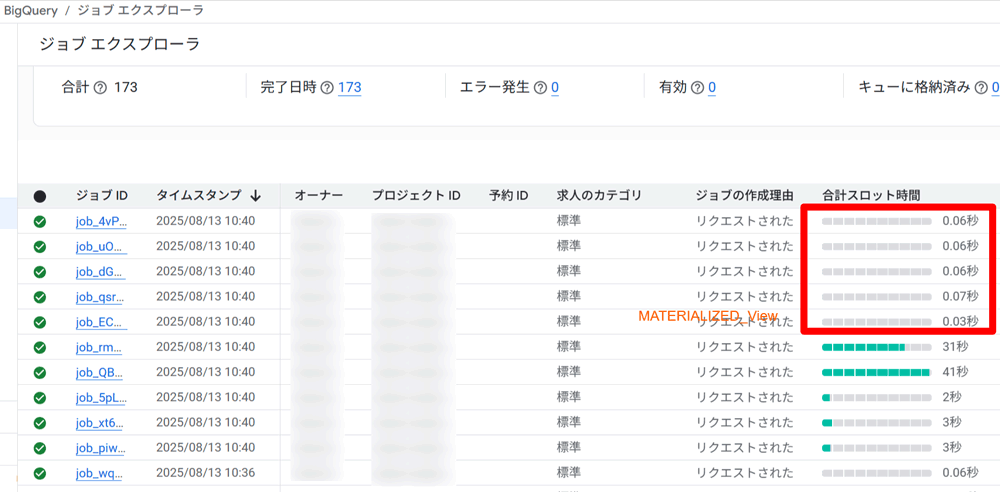Click the success check icon for job_uO
Image resolution: width=1000 pixels, height=492 pixels.
pyautogui.click(x=40, y=246)
